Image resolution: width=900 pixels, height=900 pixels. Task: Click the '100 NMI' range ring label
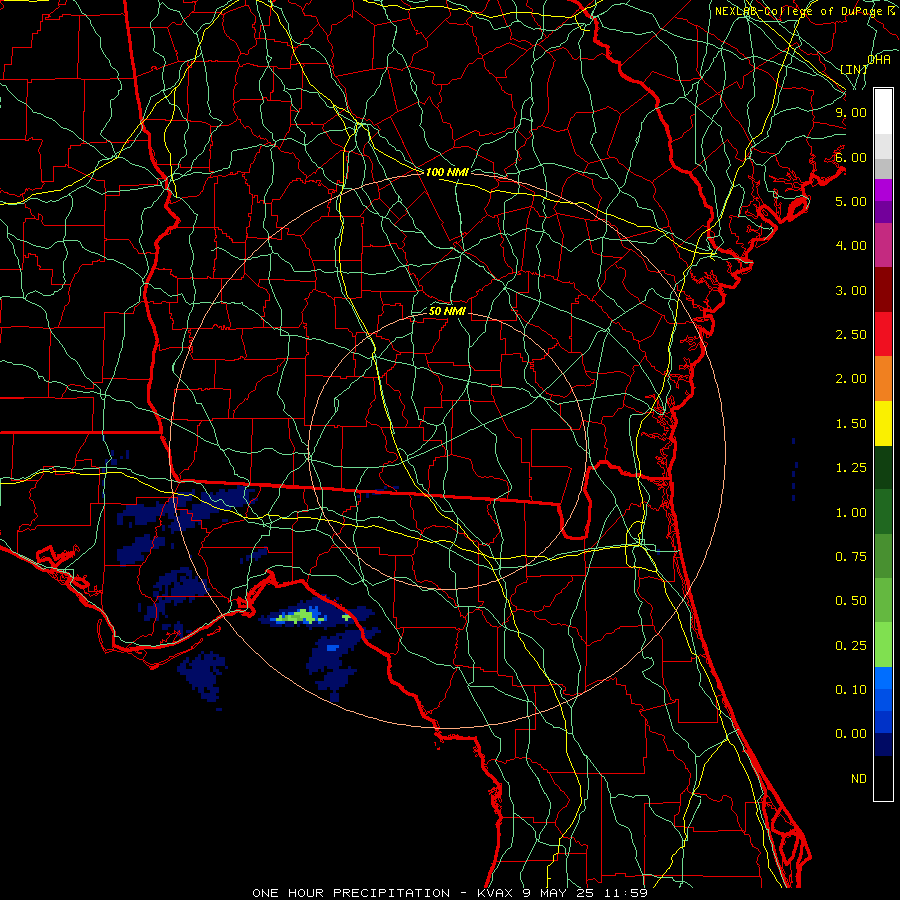tap(447, 172)
